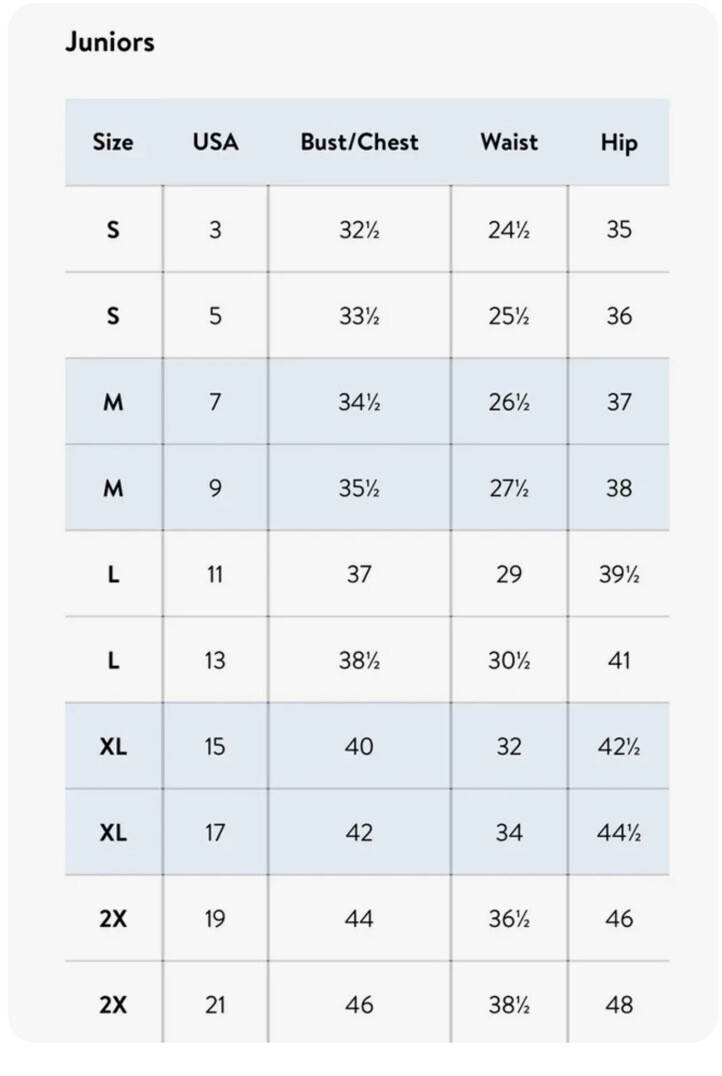Click the Juniors heading above the table
Screen dimensions: 722x1076
[x=110, y=43]
